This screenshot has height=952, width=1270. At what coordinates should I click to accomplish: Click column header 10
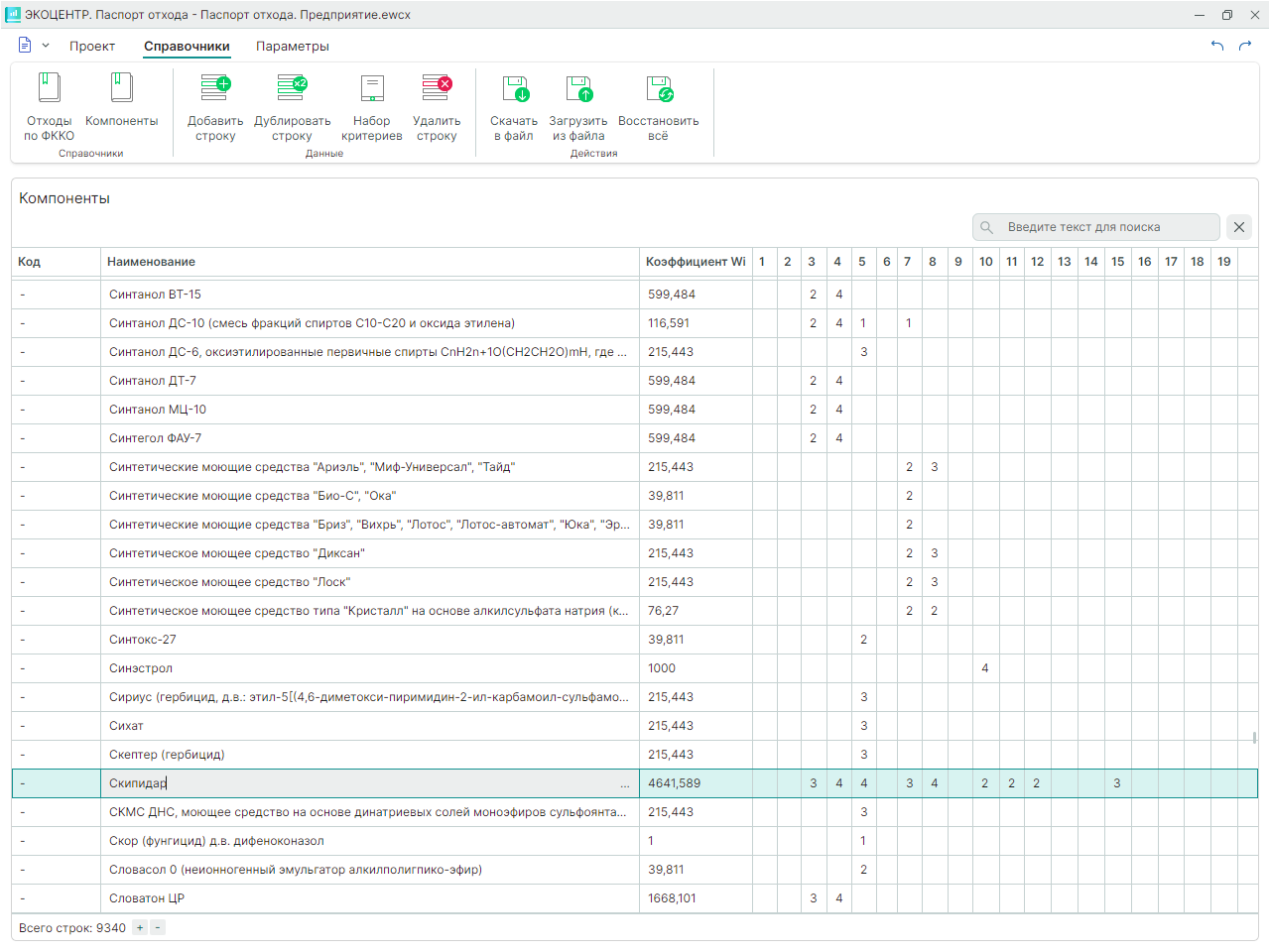coord(985,262)
